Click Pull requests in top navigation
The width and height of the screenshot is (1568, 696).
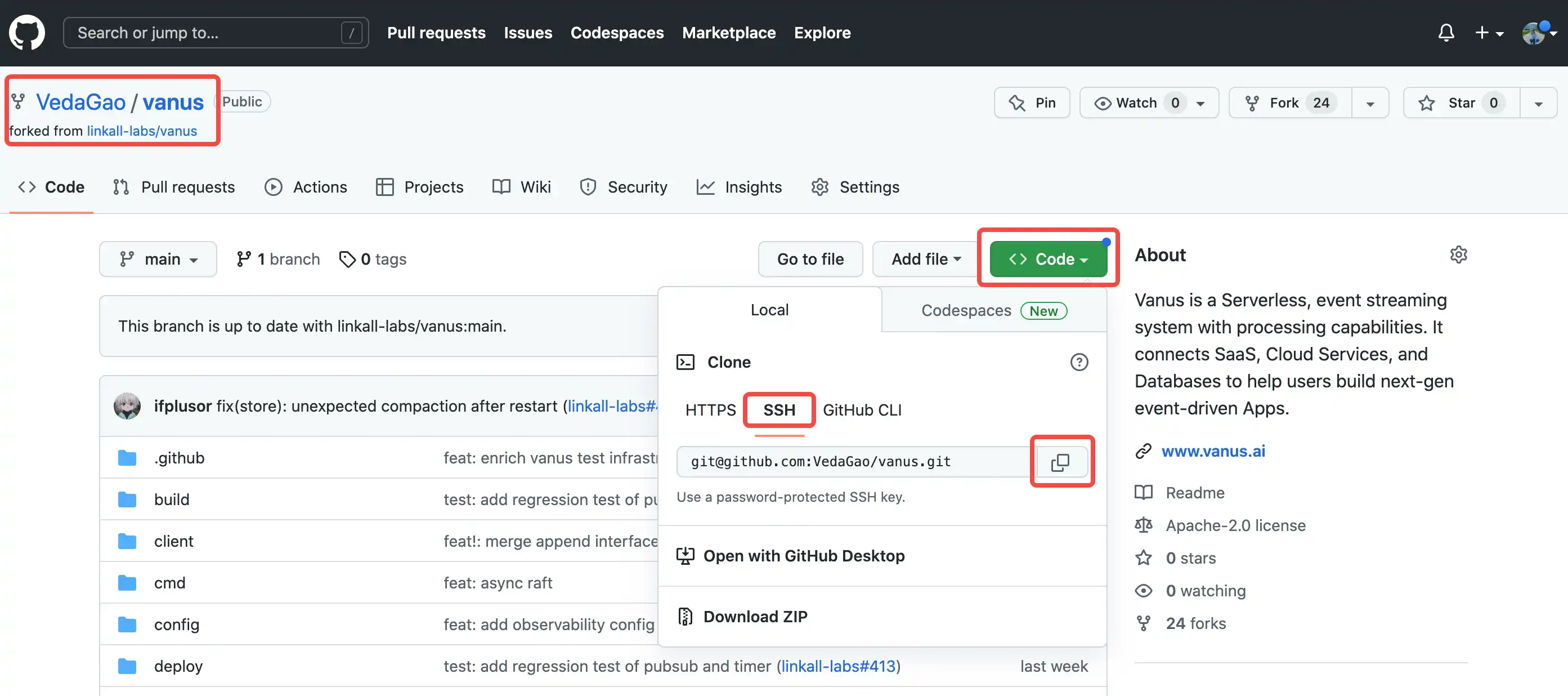(x=436, y=33)
